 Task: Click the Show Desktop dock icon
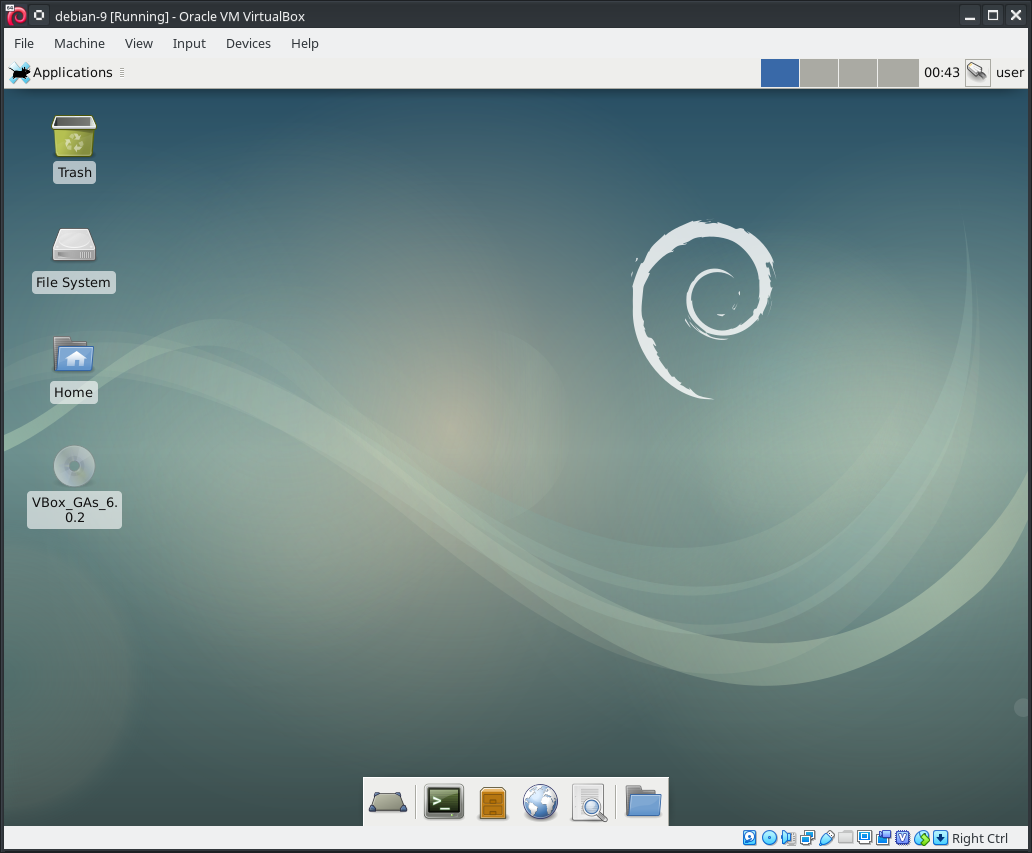388,802
